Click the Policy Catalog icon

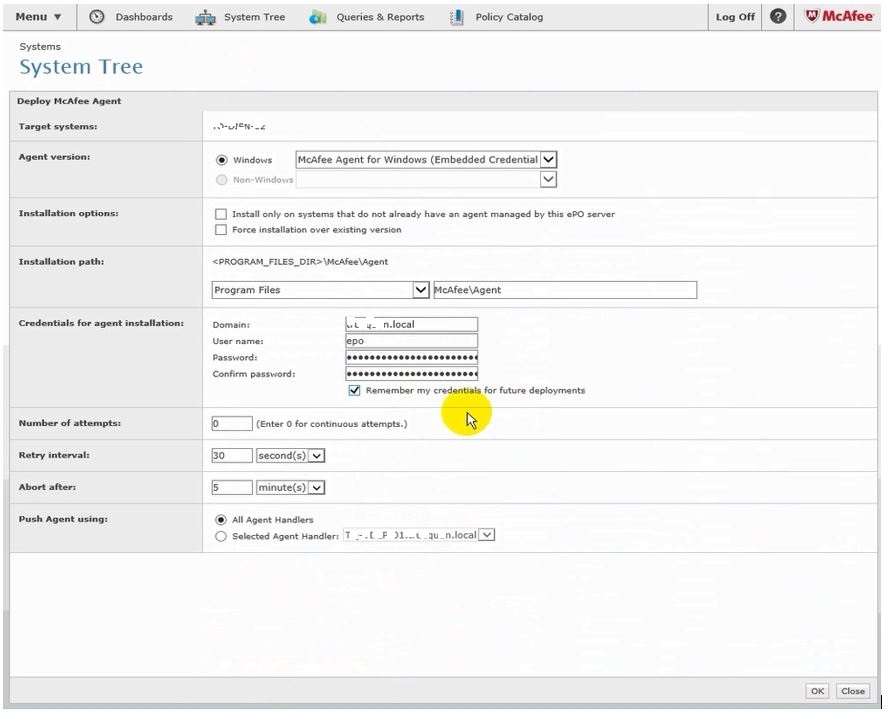(457, 17)
